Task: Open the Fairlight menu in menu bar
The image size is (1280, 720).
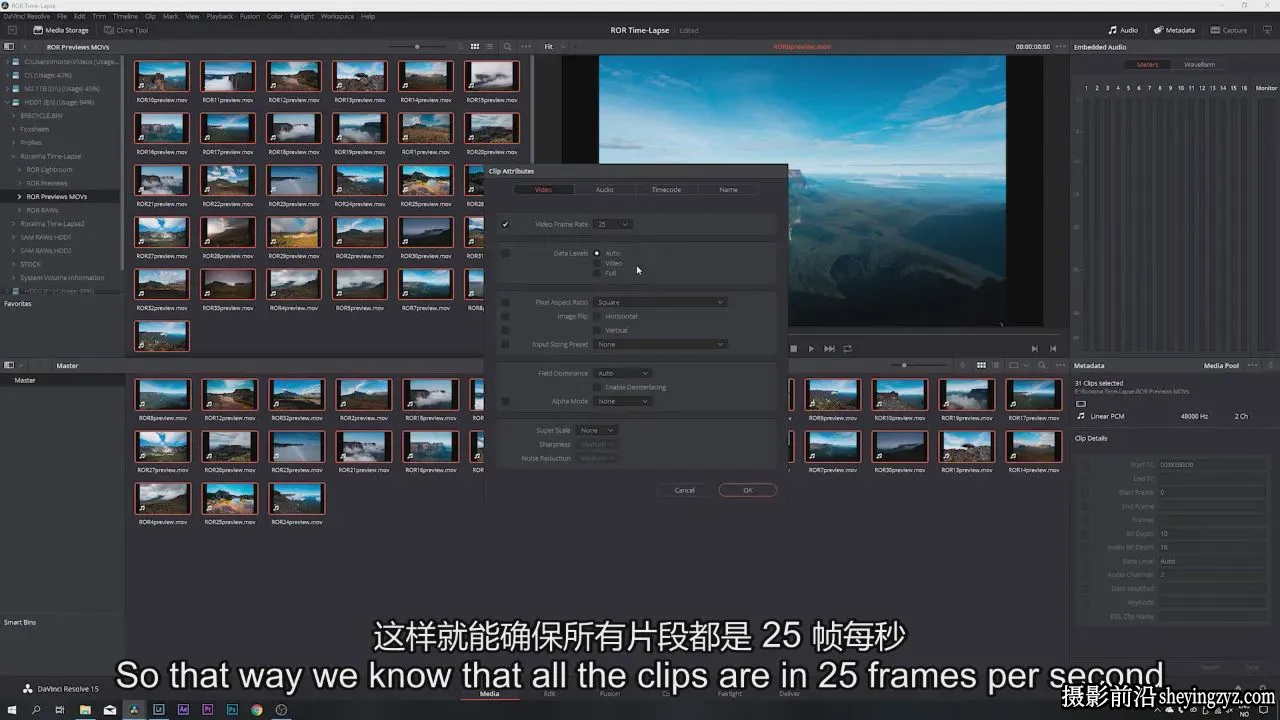Action: click(x=302, y=16)
